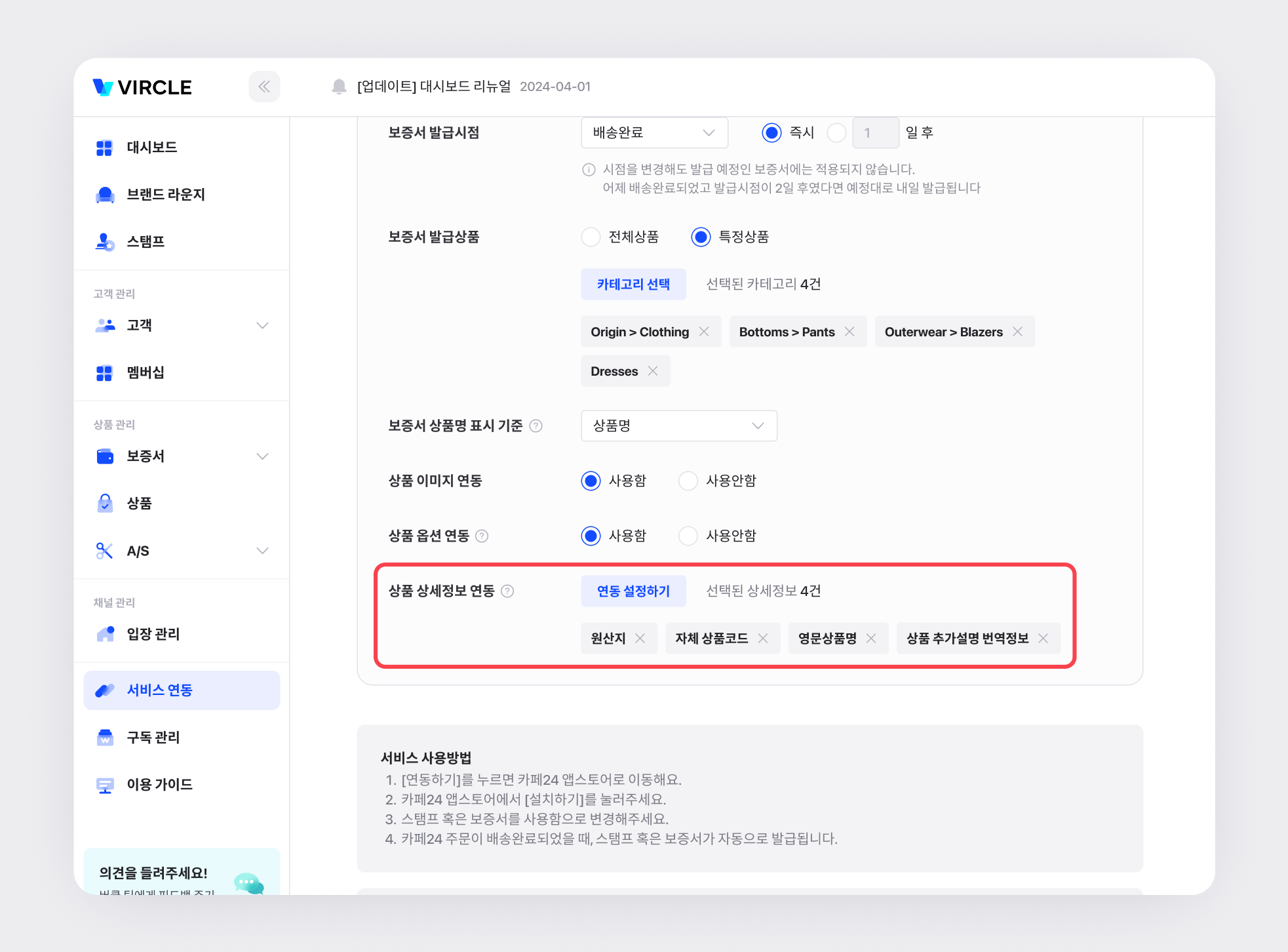
Task: Remove the Origin > Clothing category tag
Action: point(704,332)
